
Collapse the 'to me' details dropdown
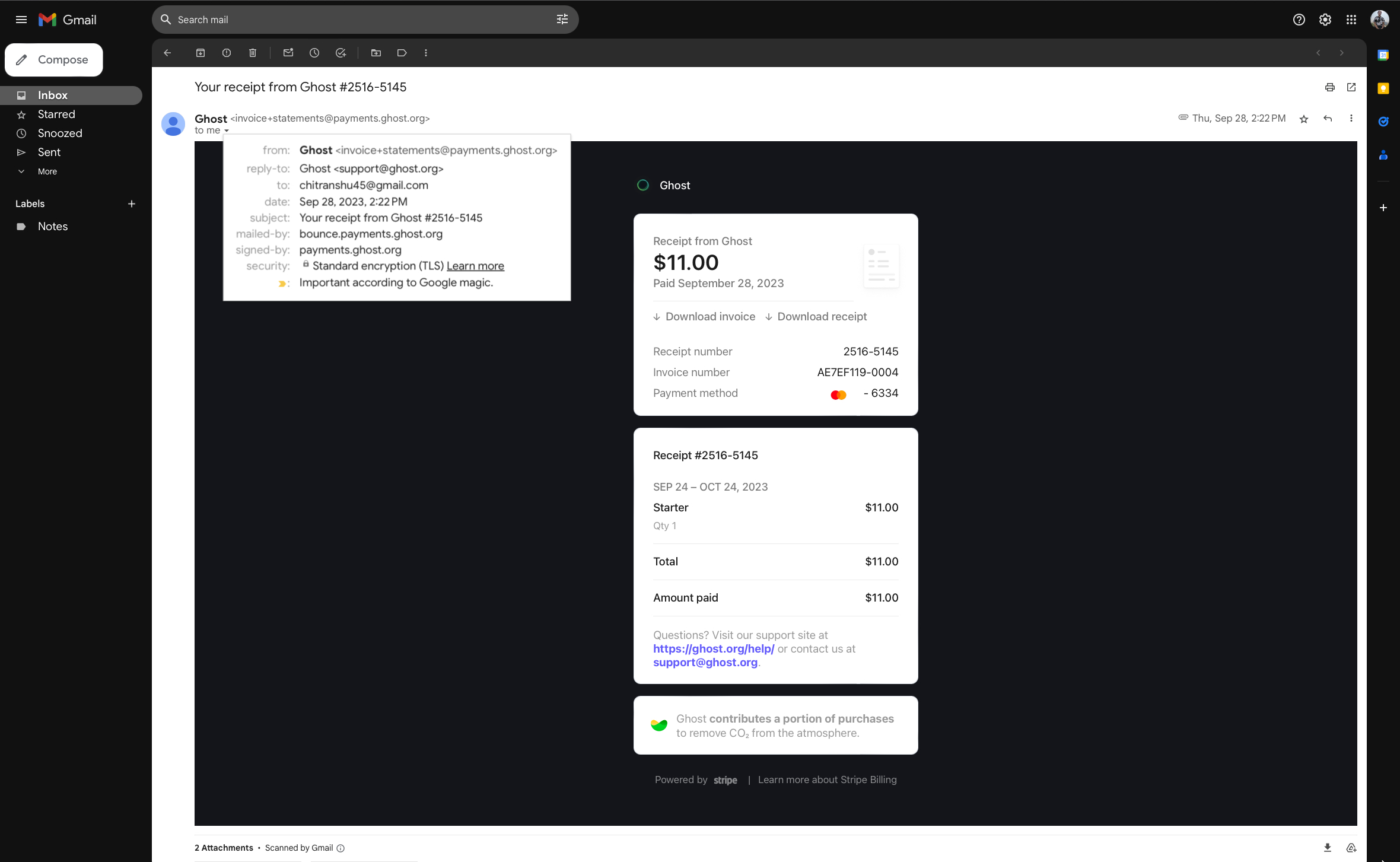pyautogui.click(x=227, y=131)
